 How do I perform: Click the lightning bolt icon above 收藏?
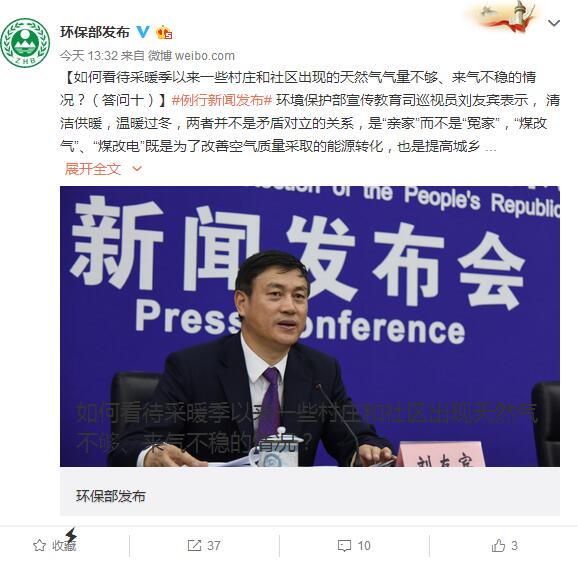[71, 535]
